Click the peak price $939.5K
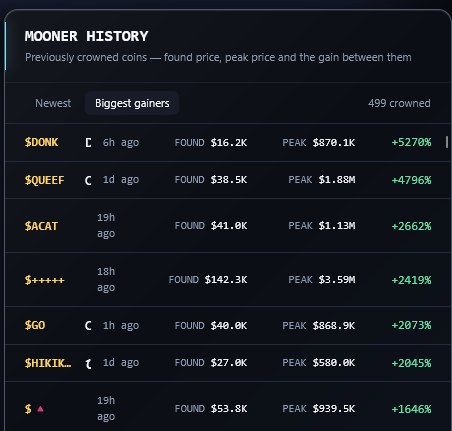Image resolution: width=452 pixels, height=431 pixels. (334, 409)
